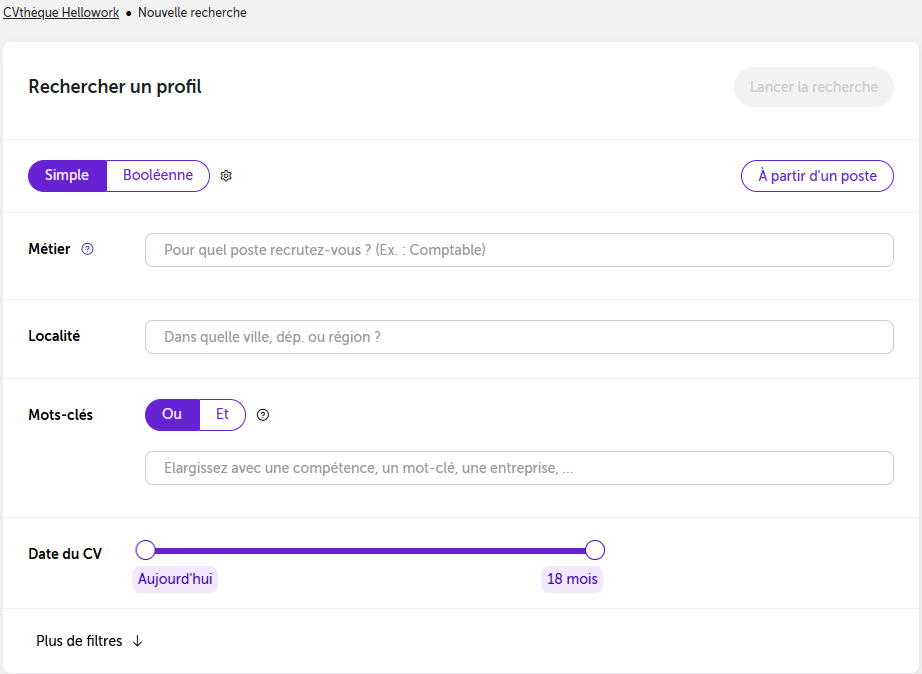922x674 pixels.
Task: Focus the Mots-clés keyword field
Action: tap(519, 468)
